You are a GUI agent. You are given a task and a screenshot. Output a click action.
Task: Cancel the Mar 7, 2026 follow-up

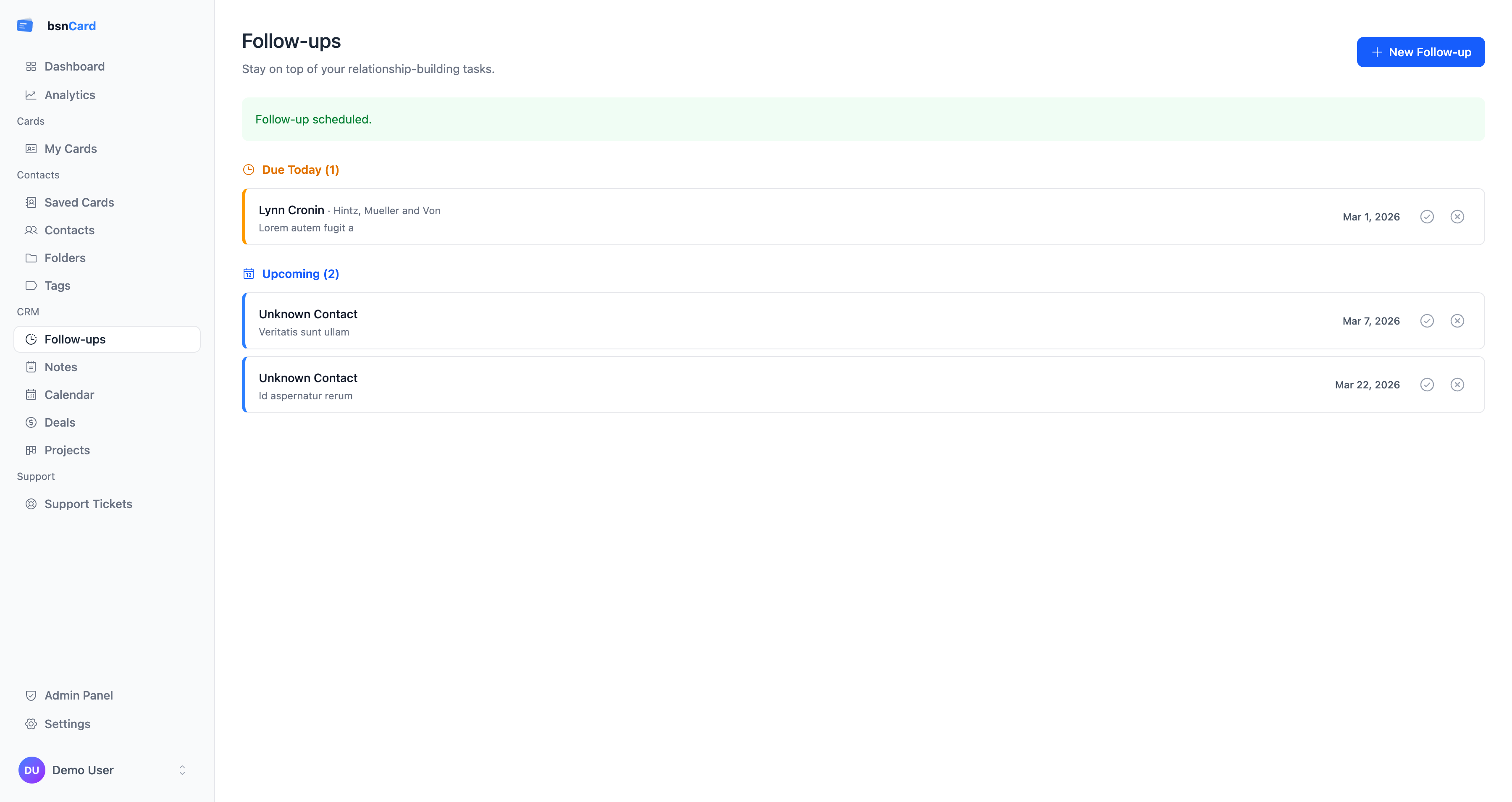point(1457,321)
